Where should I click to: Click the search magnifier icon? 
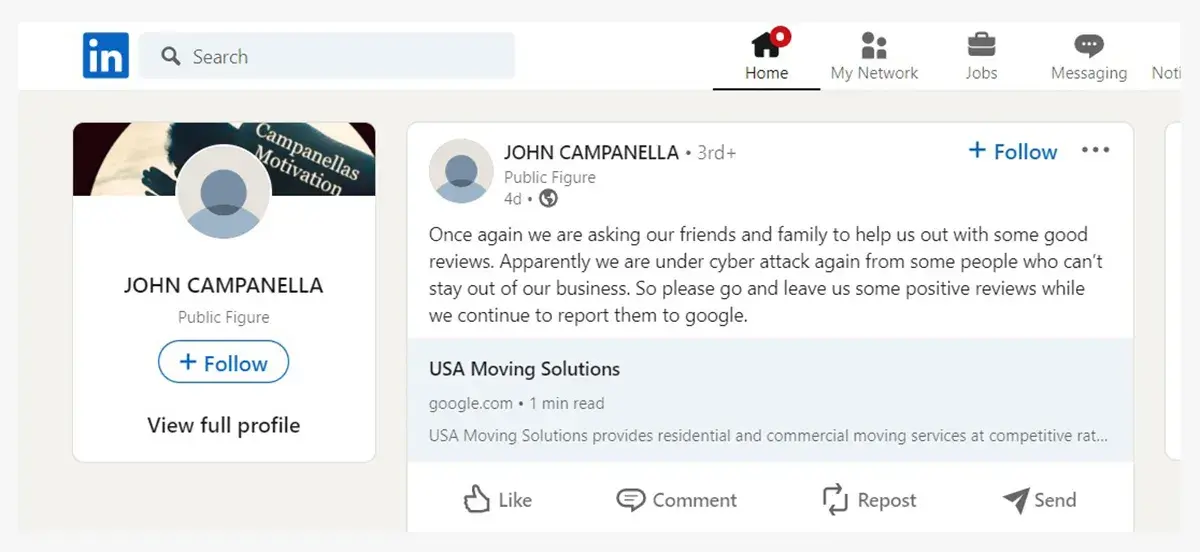point(170,56)
